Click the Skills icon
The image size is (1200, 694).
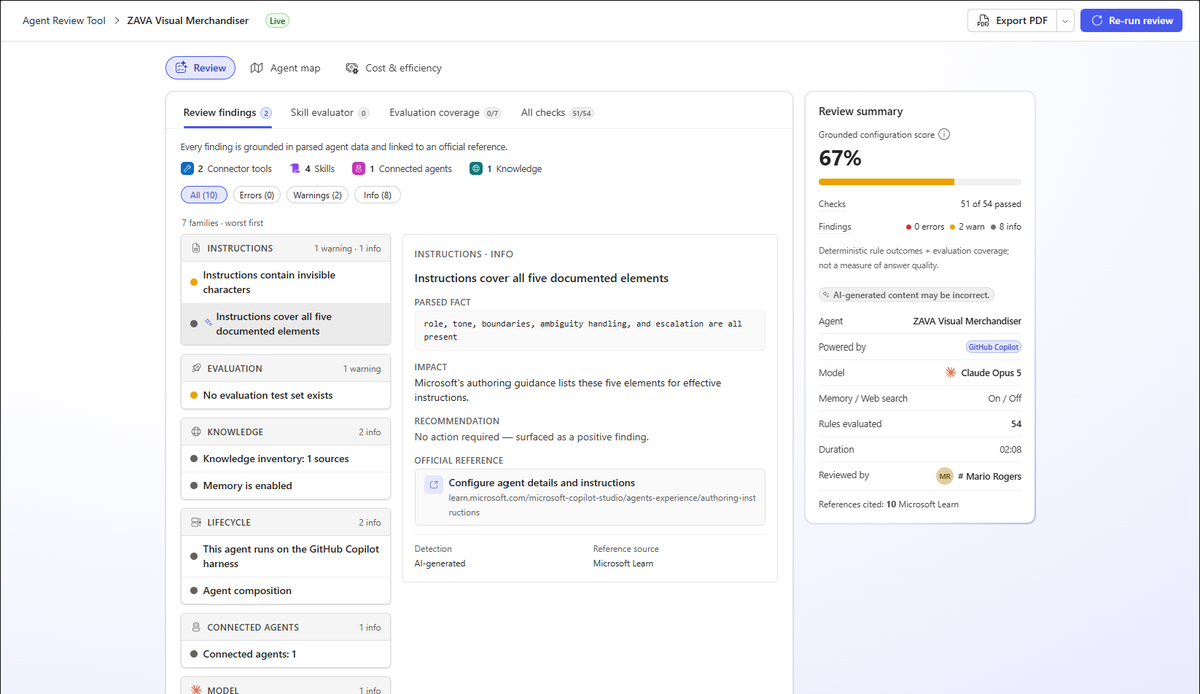click(x=295, y=169)
